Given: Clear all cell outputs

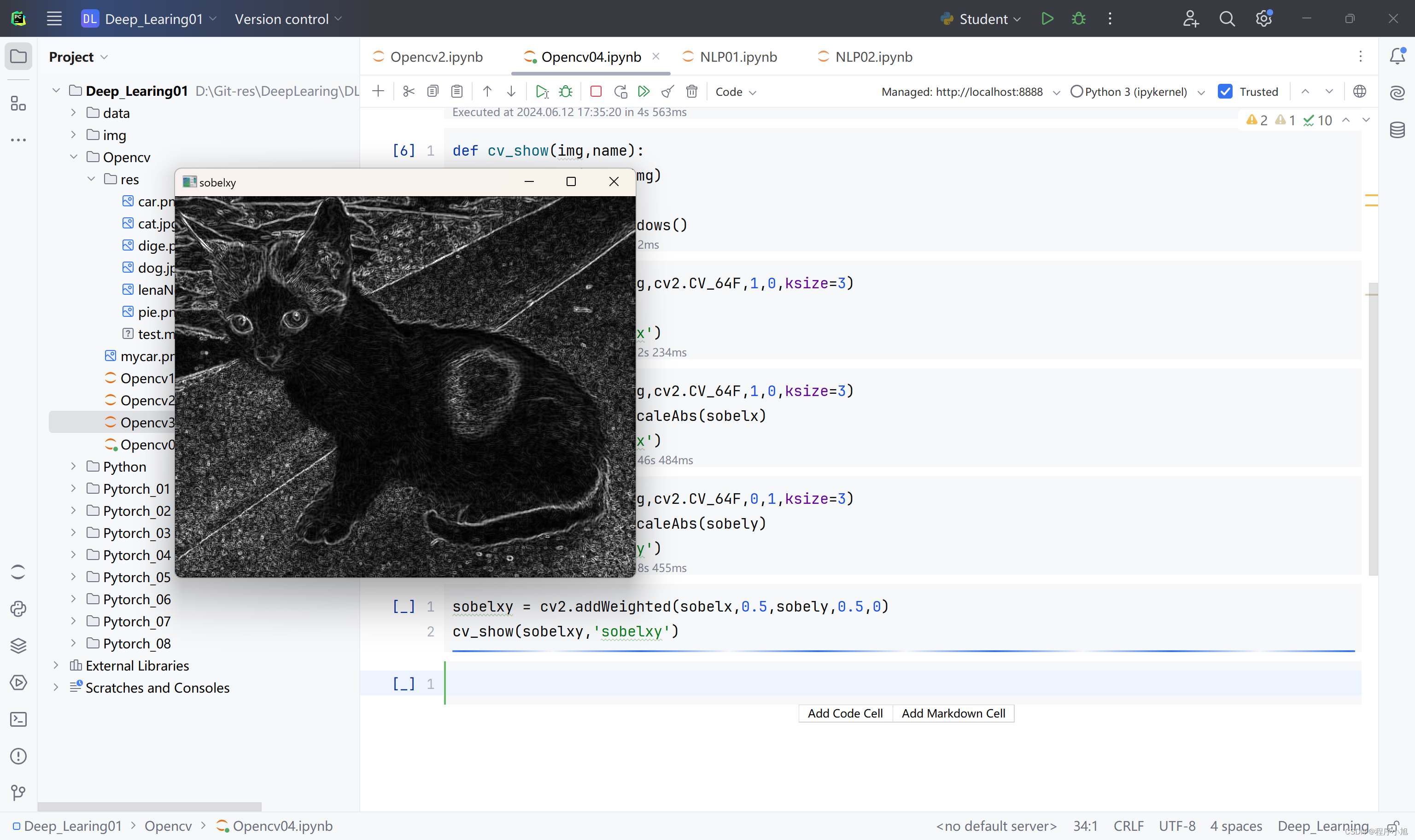Looking at the screenshot, I should coord(668,91).
